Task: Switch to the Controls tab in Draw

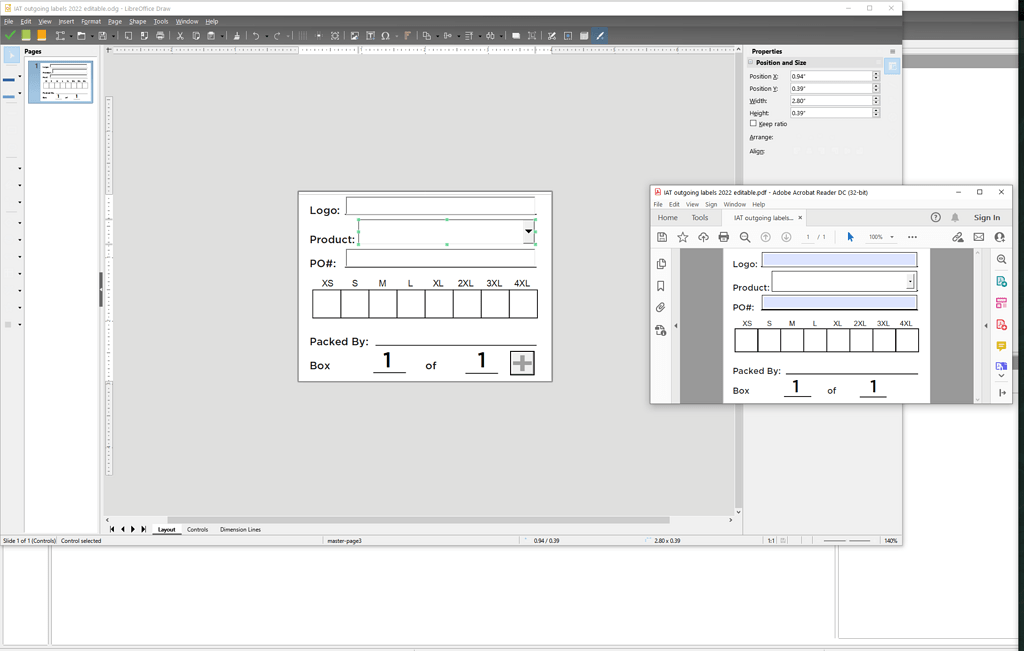Action: coord(197,529)
